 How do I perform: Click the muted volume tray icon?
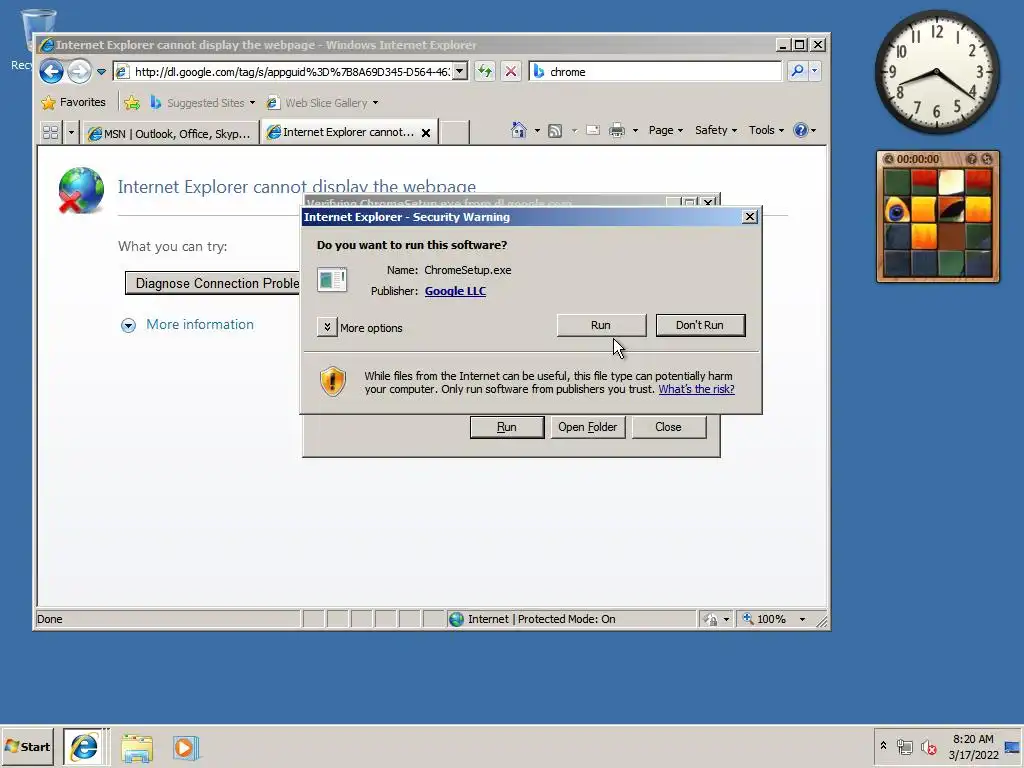pos(928,747)
